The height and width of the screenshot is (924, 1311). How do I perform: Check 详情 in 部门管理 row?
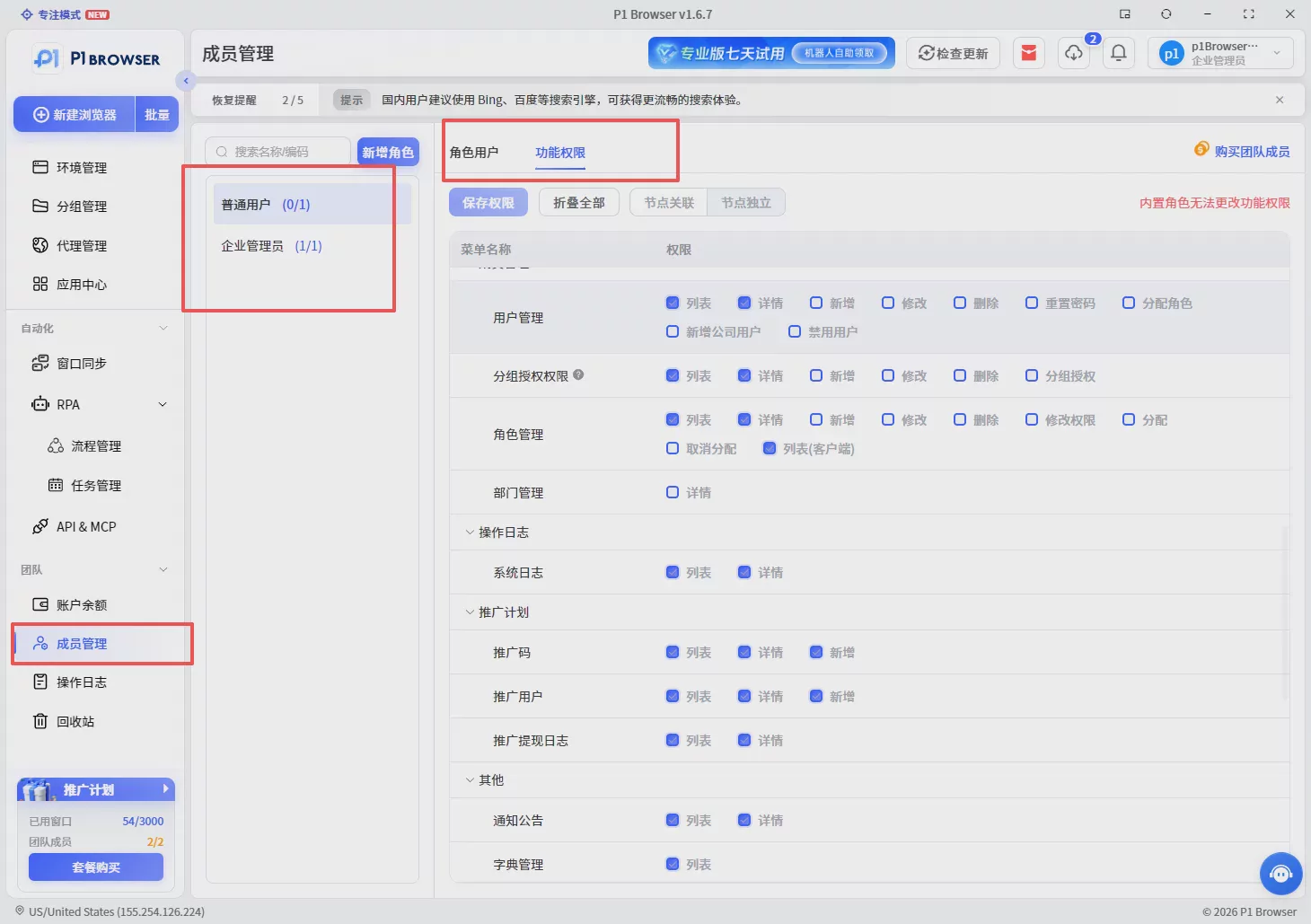coord(673,492)
